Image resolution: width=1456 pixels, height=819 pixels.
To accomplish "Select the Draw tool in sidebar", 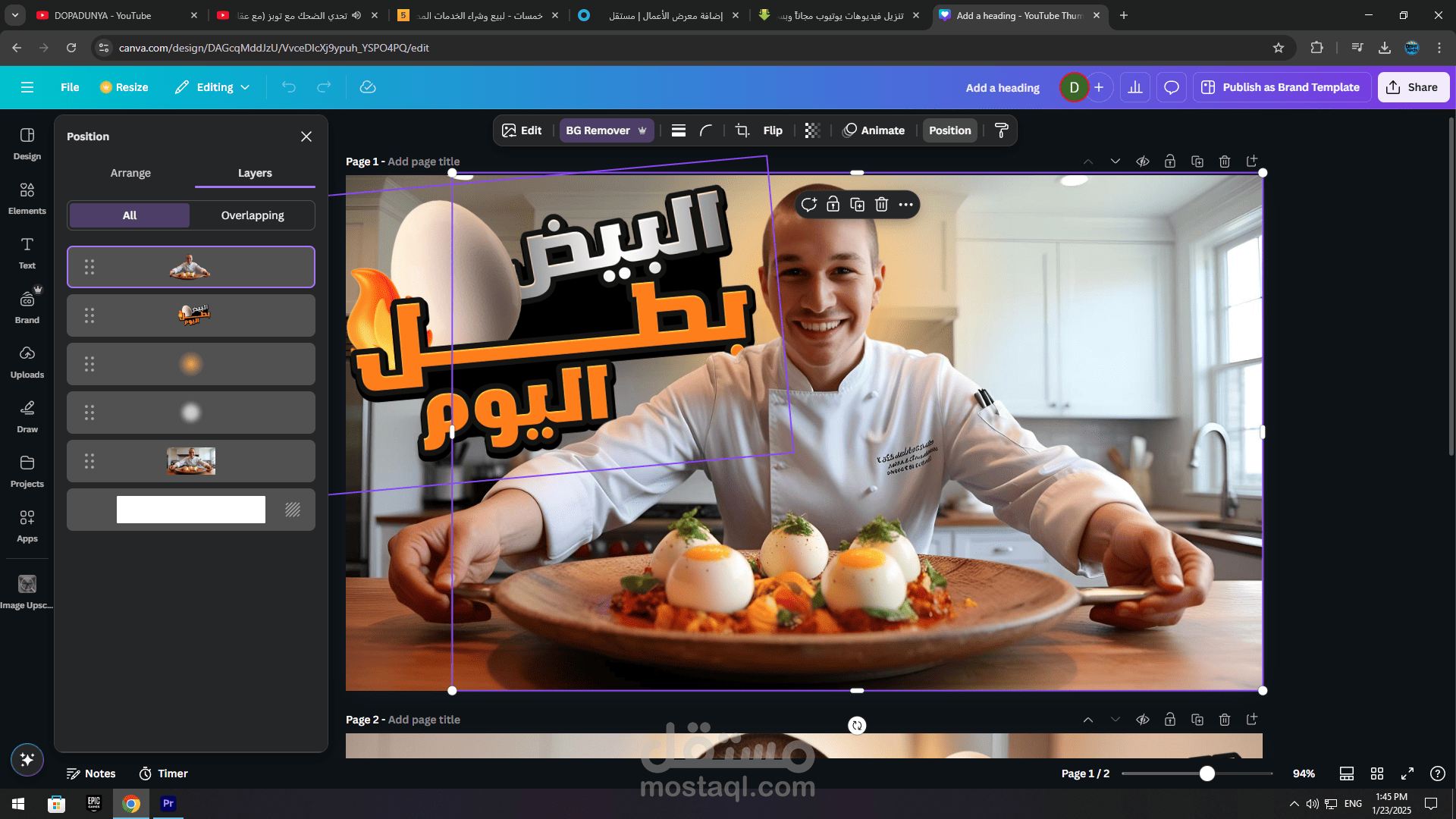I will pyautogui.click(x=27, y=417).
